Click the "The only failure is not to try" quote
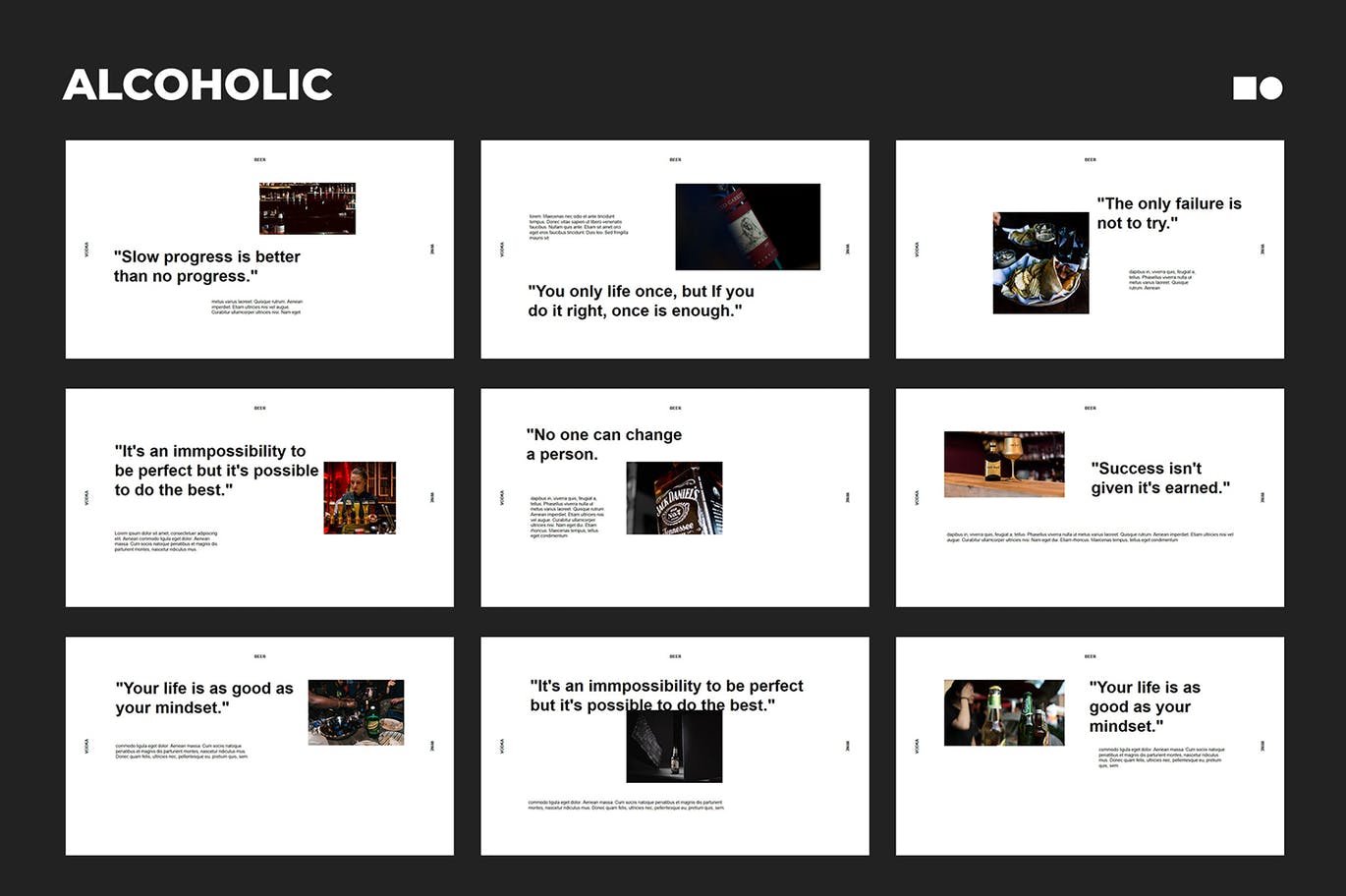The height and width of the screenshot is (896, 1346). (x=1168, y=213)
